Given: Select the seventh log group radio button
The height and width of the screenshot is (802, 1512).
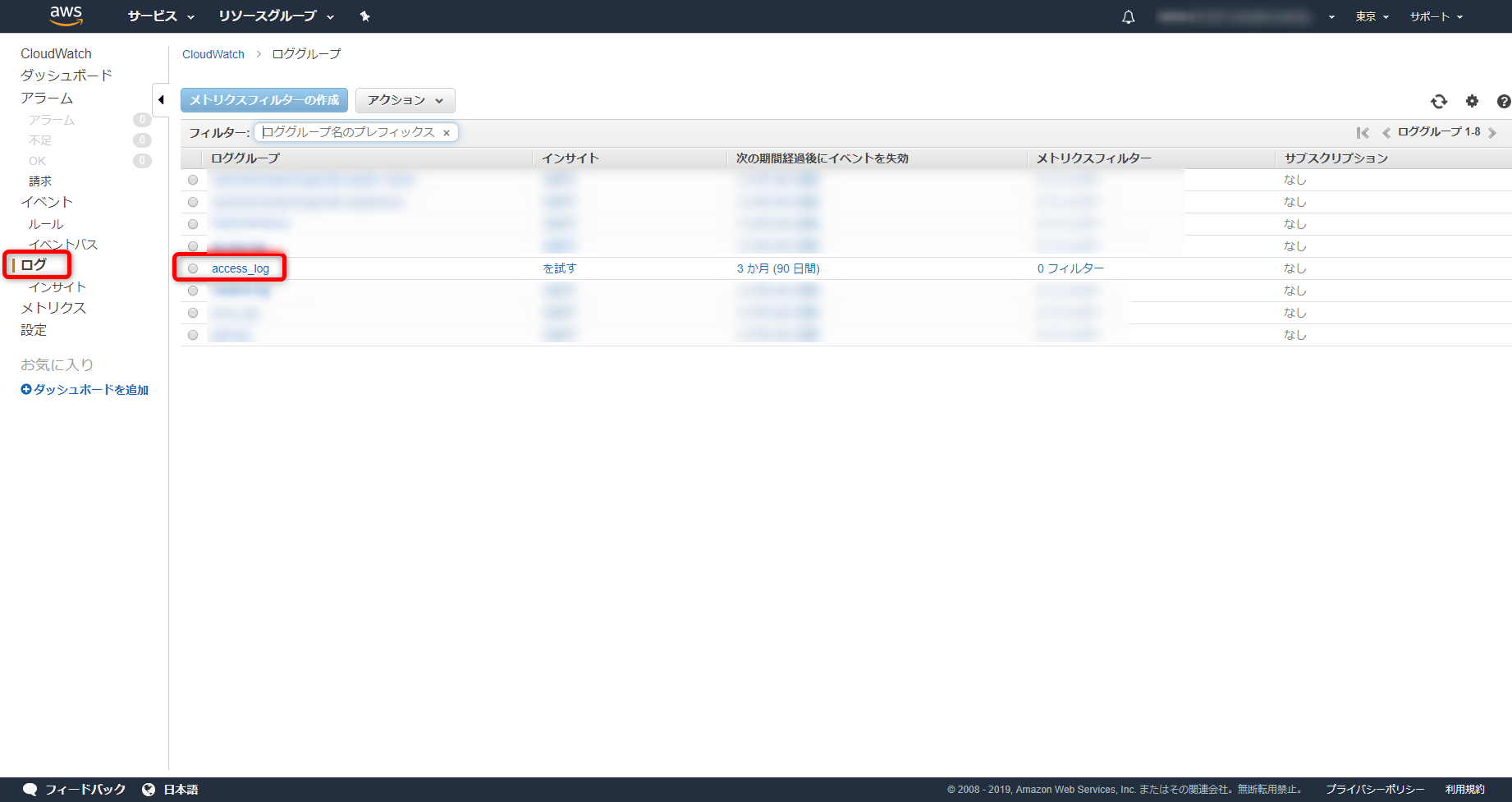Looking at the screenshot, I should pyautogui.click(x=193, y=313).
